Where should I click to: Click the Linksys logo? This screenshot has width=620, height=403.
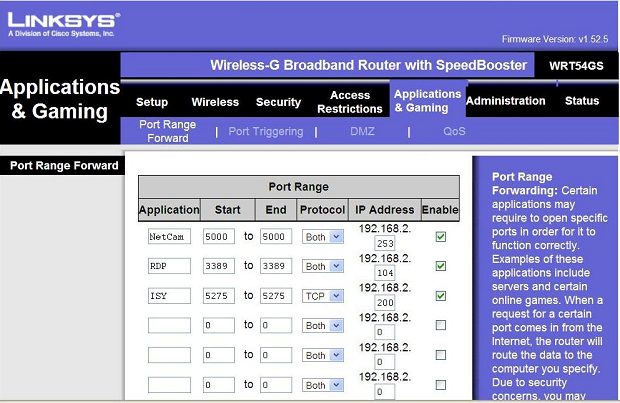click(63, 25)
